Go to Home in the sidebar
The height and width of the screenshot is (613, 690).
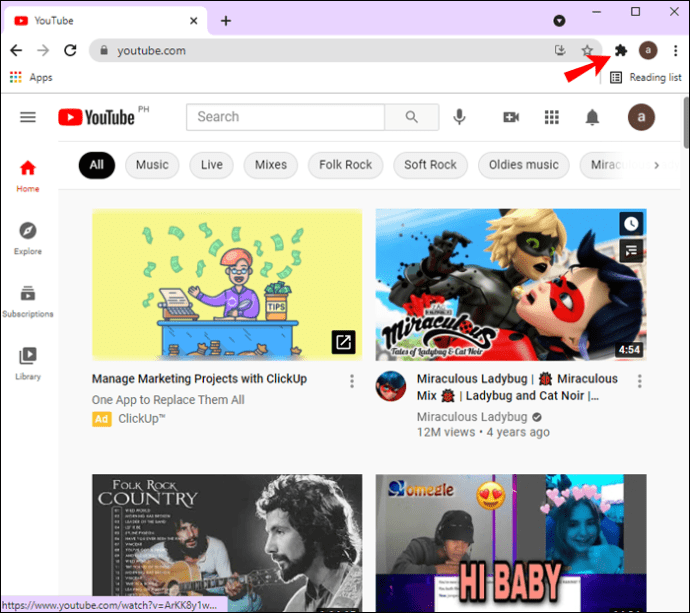28,176
